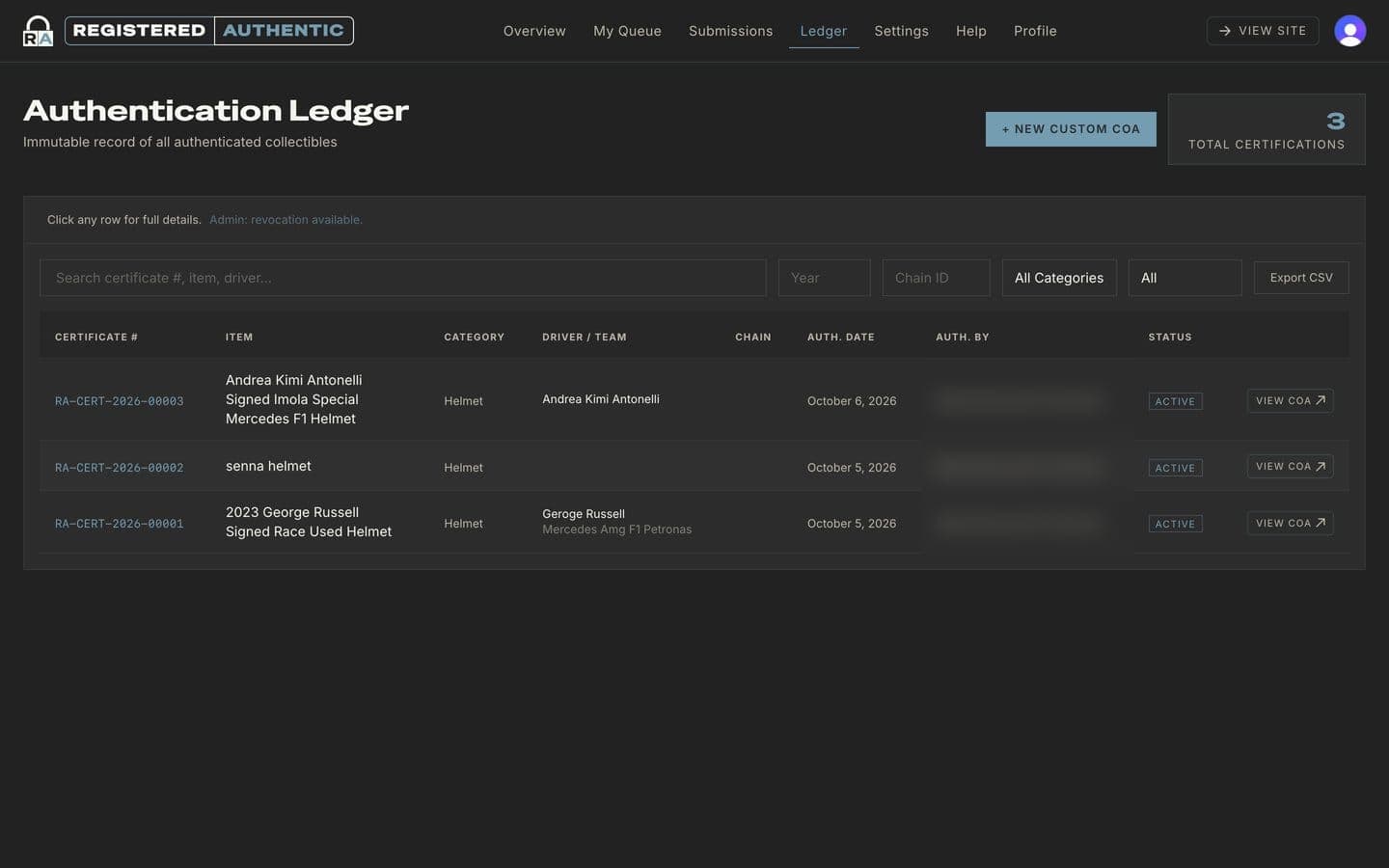Image resolution: width=1389 pixels, height=868 pixels.
Task: Go to the Submissions tab
Action: (730, 31)
